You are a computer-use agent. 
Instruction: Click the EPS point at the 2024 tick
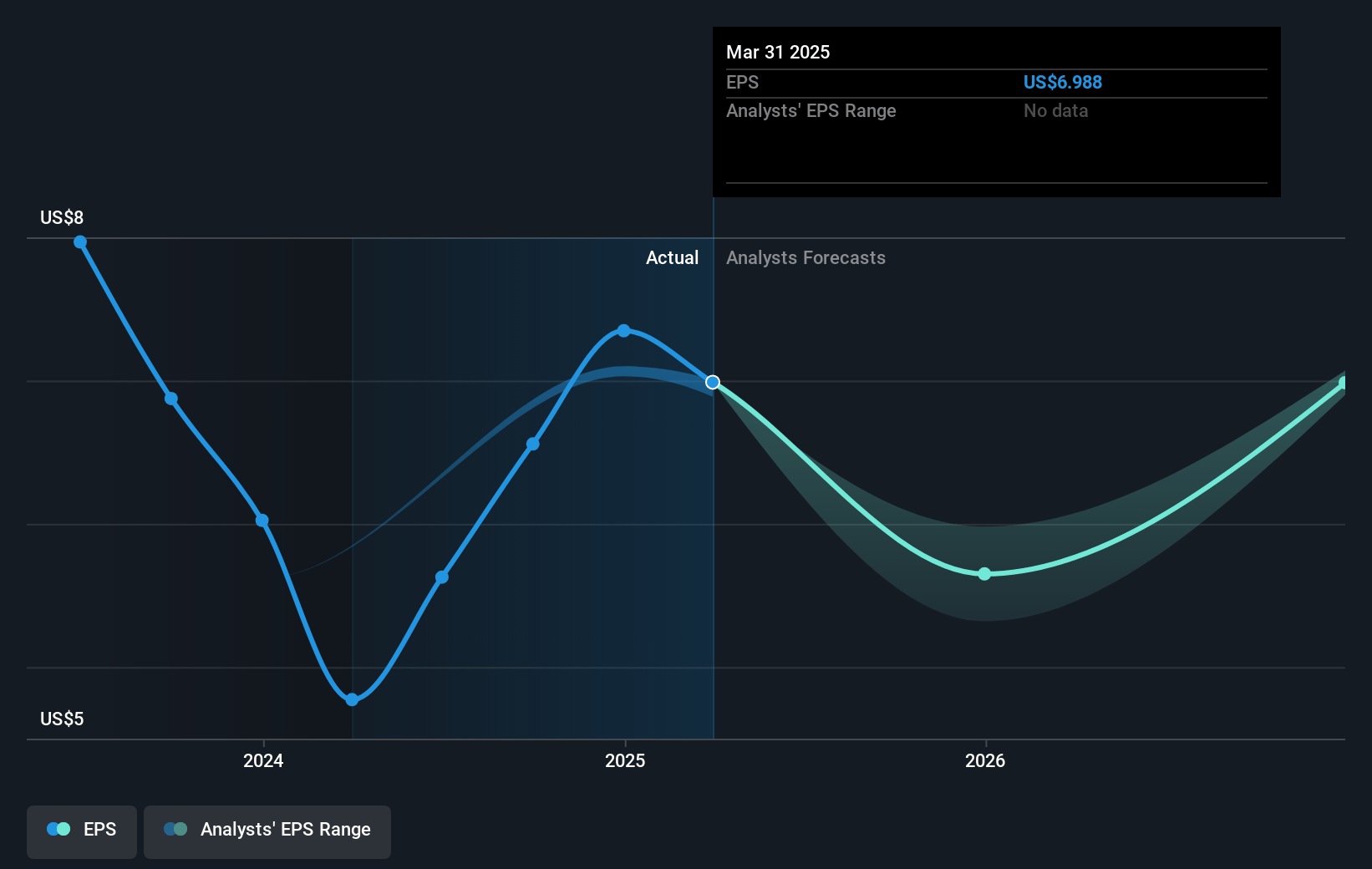click(x=262, y=521)
